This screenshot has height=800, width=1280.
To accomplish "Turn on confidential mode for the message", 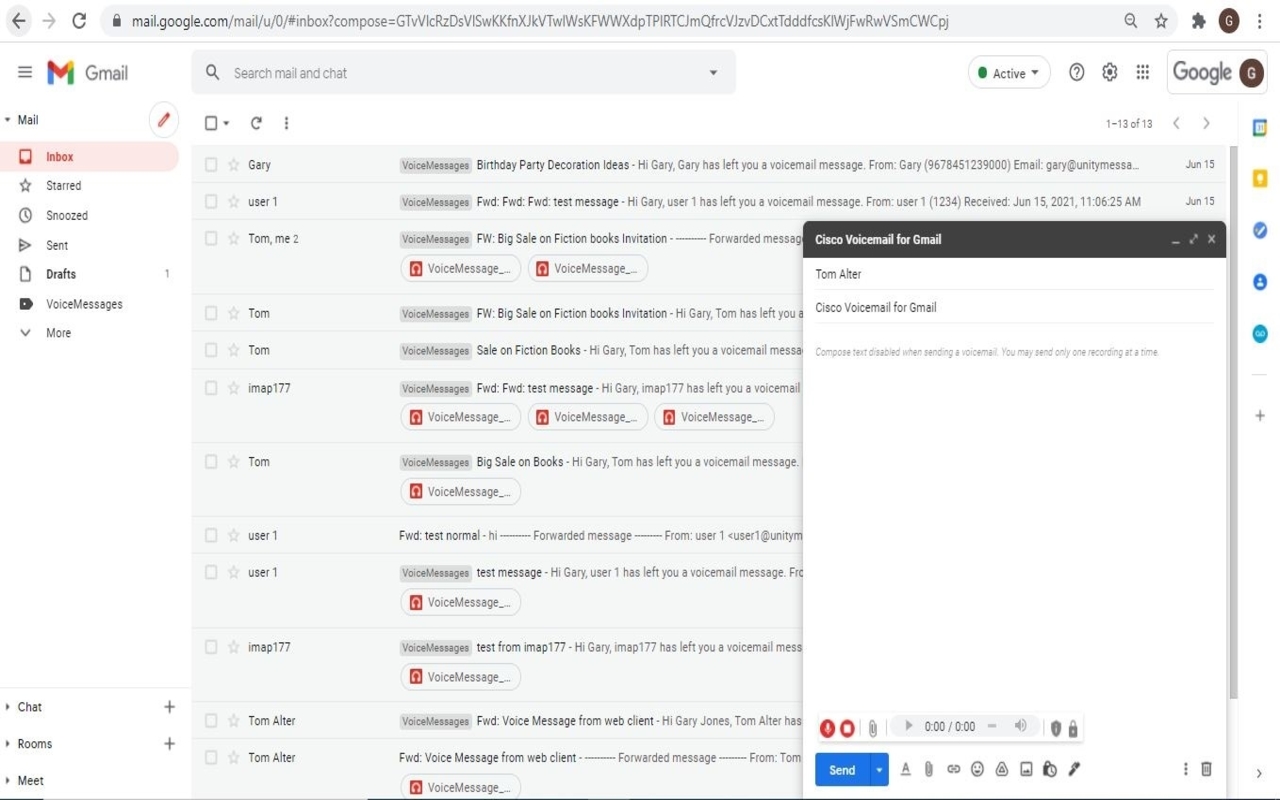I will (1049, 769).
